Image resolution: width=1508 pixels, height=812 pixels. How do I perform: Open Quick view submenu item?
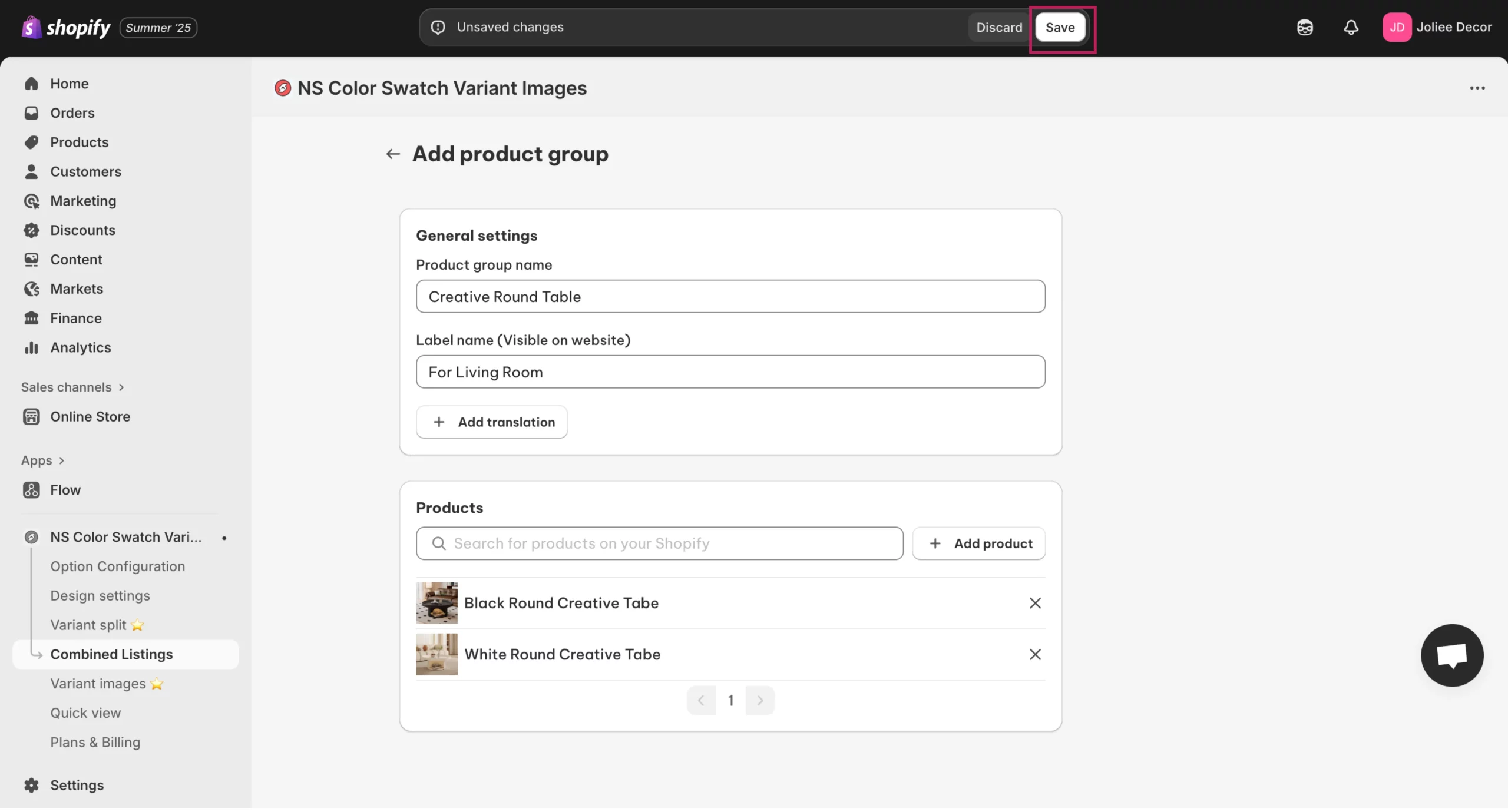[x=85, y=714]
